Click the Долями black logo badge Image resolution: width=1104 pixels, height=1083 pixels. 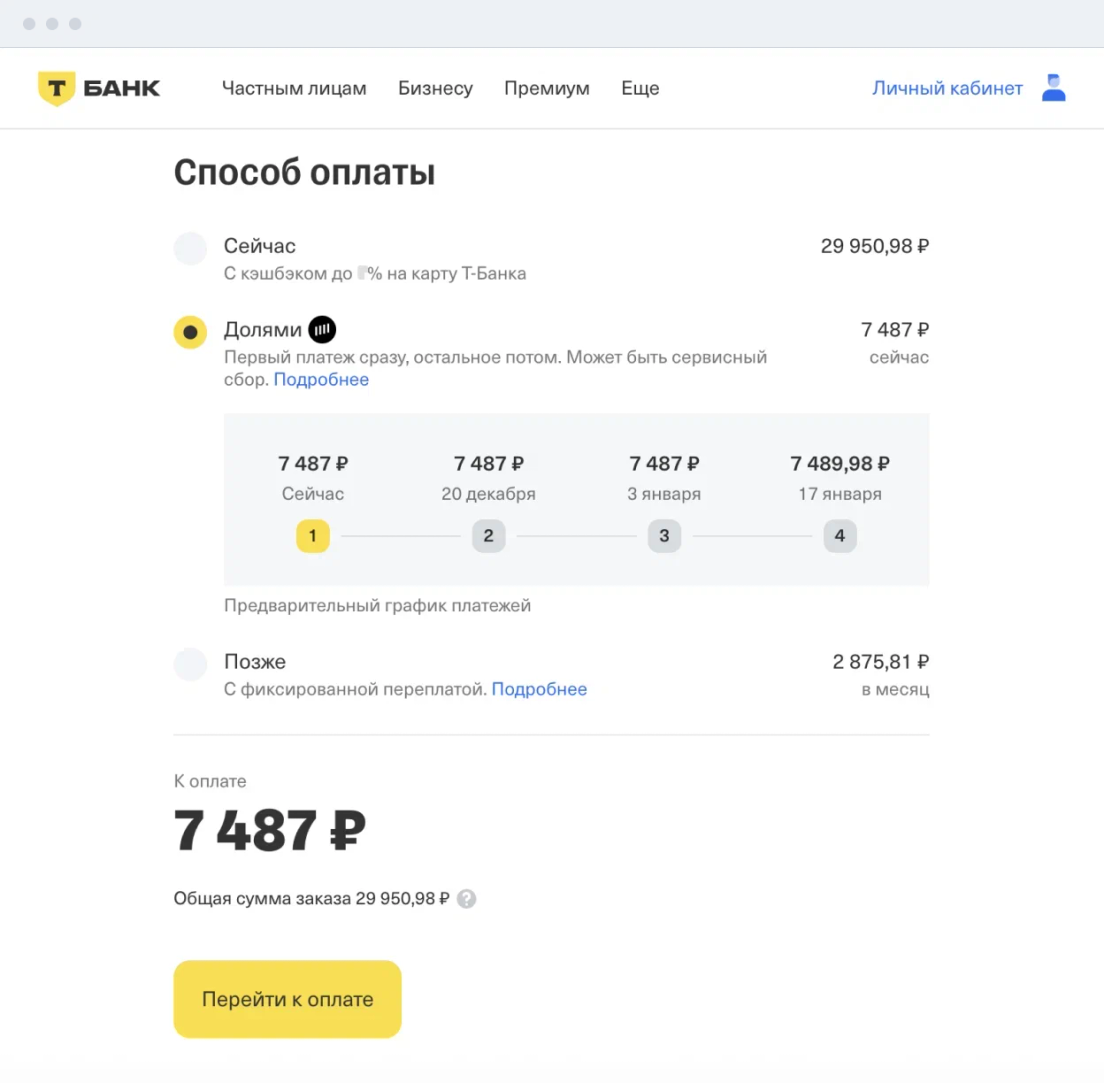[x=322, y=329]
